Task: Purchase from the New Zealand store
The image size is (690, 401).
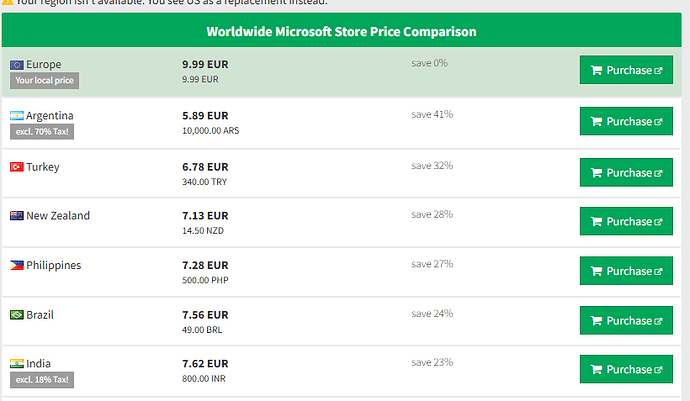Action: tap(626, 222)
